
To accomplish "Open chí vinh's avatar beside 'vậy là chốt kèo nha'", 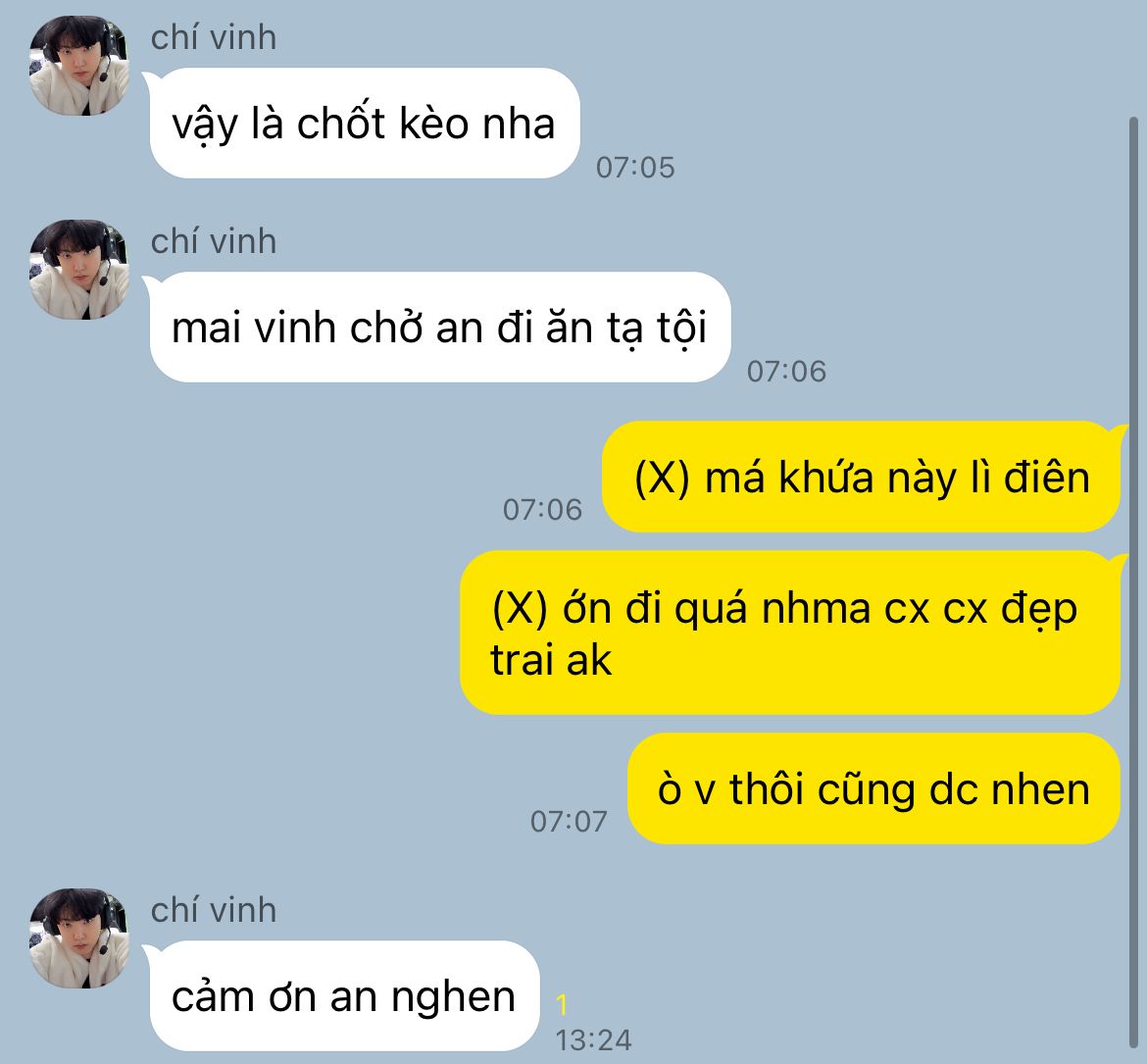I will (79, 66).
